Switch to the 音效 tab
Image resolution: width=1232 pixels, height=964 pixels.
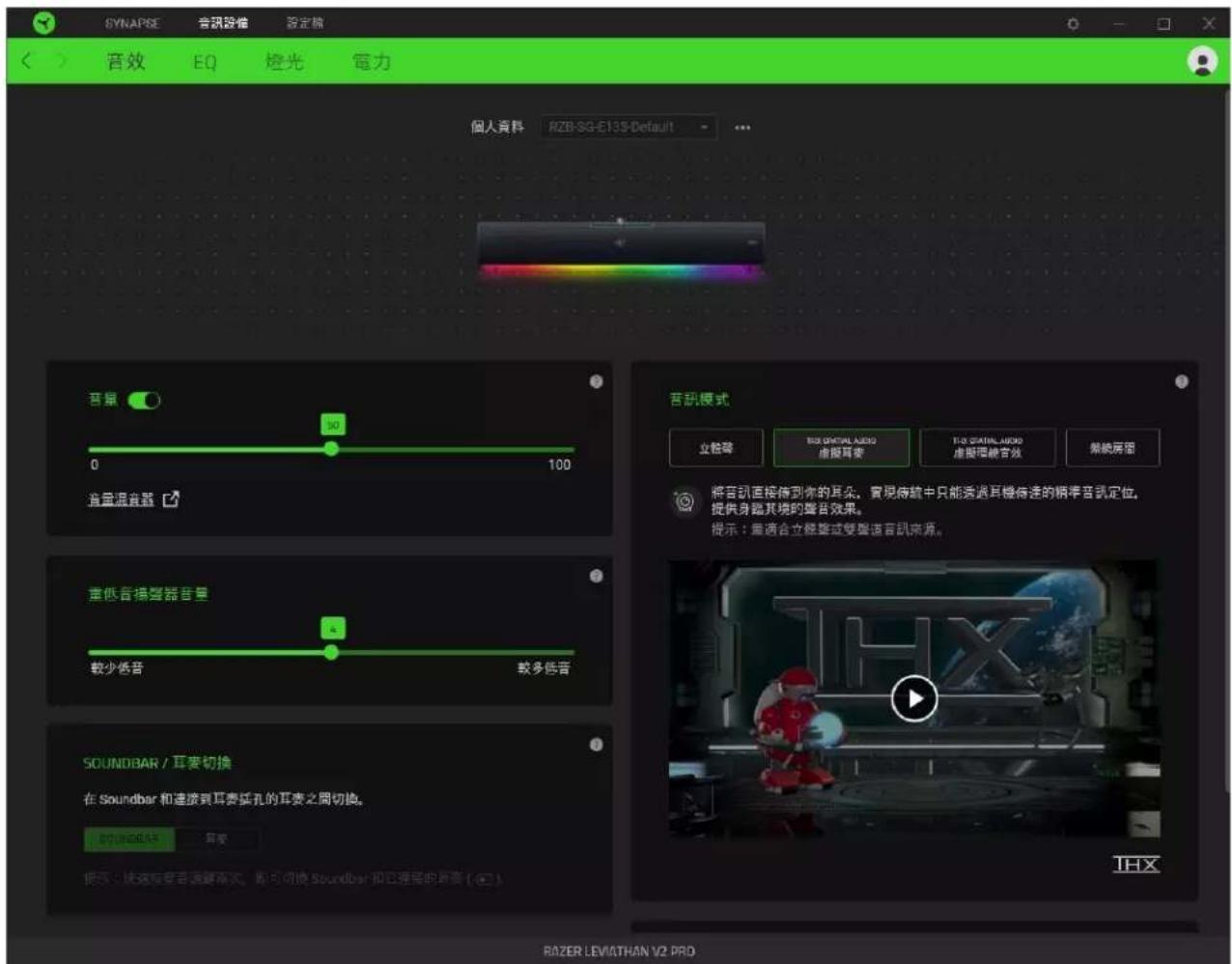[126, 62]
